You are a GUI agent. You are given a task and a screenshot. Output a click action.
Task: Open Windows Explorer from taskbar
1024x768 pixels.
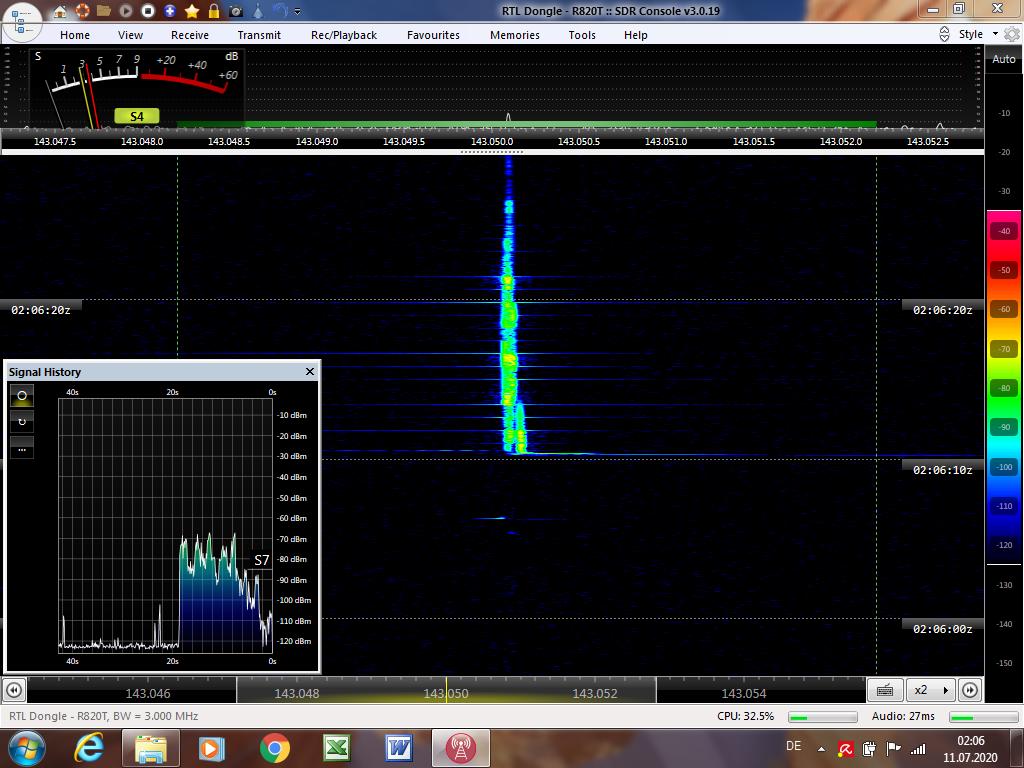click(x=150, y=748)
